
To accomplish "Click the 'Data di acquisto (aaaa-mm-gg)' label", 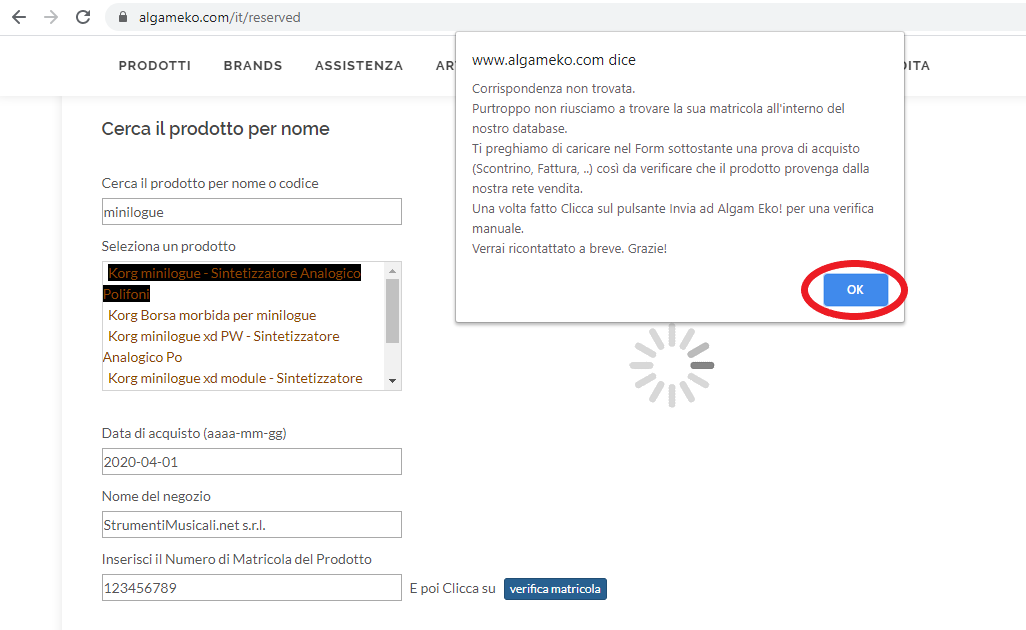I will point(194,434).
